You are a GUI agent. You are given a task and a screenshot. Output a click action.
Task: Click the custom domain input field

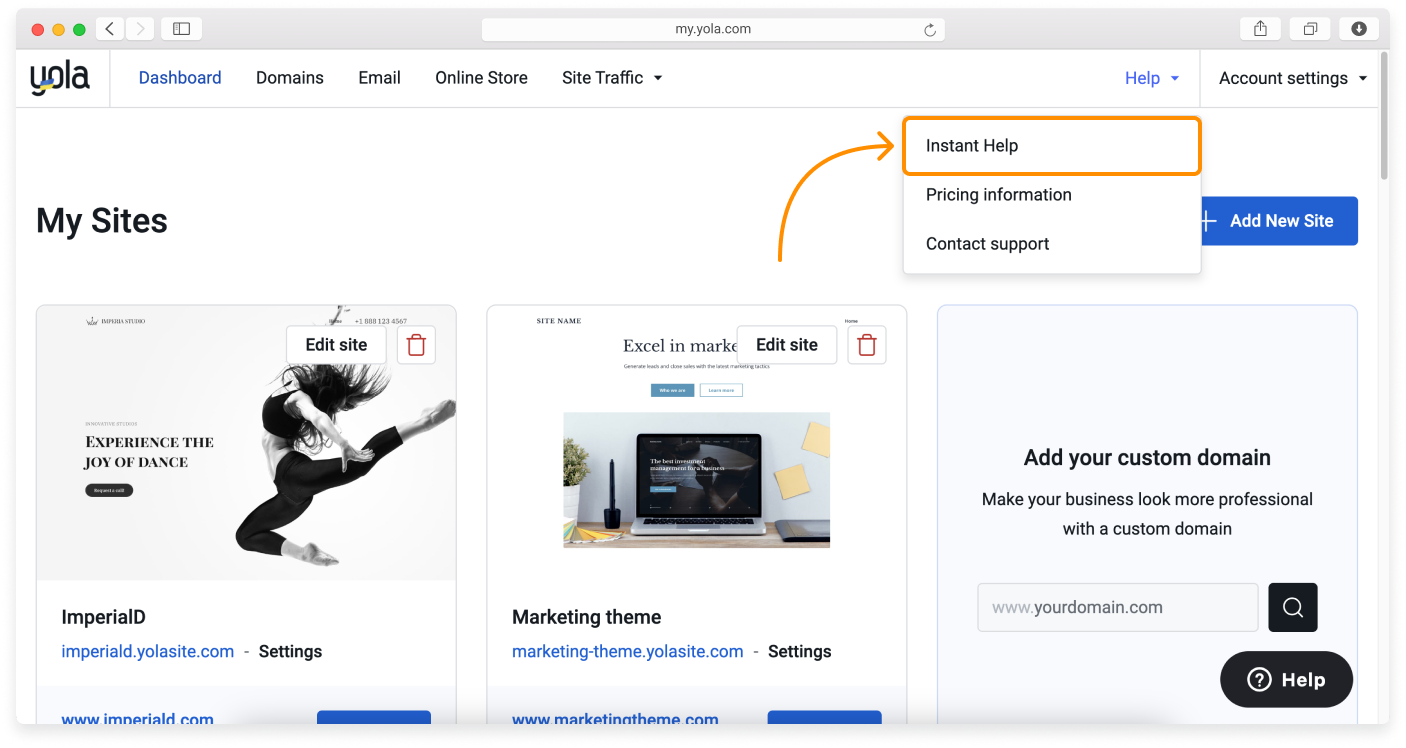point(1117,607)
